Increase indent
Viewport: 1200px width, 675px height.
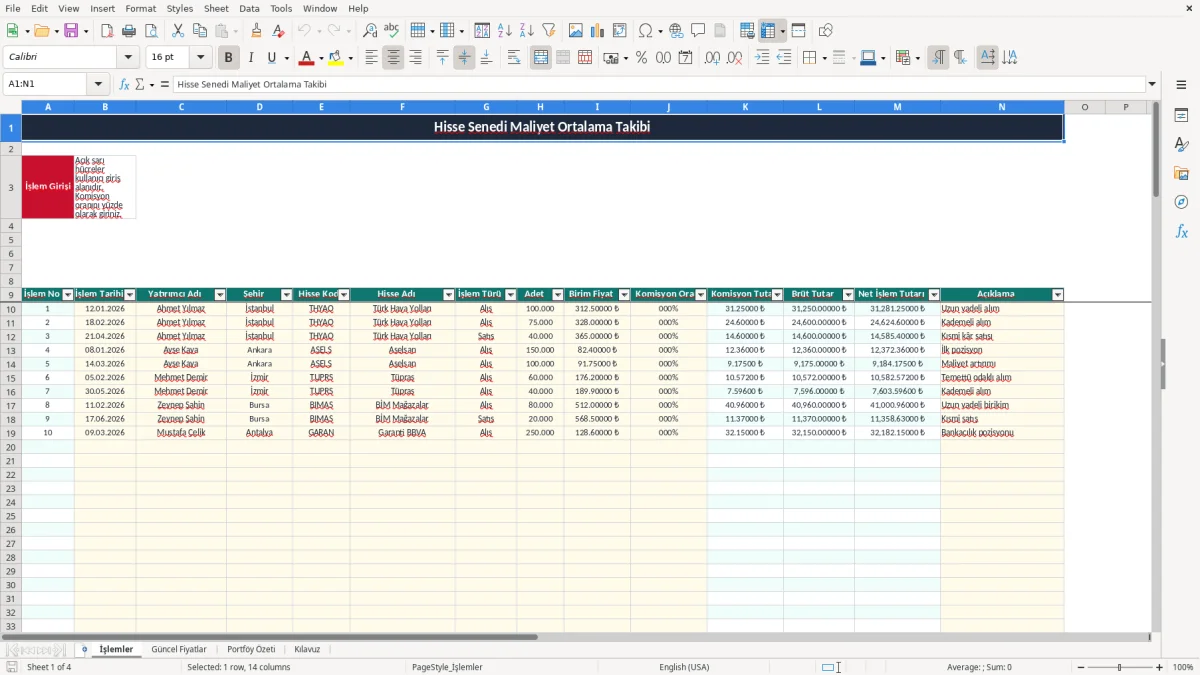[x=762, y=58]
